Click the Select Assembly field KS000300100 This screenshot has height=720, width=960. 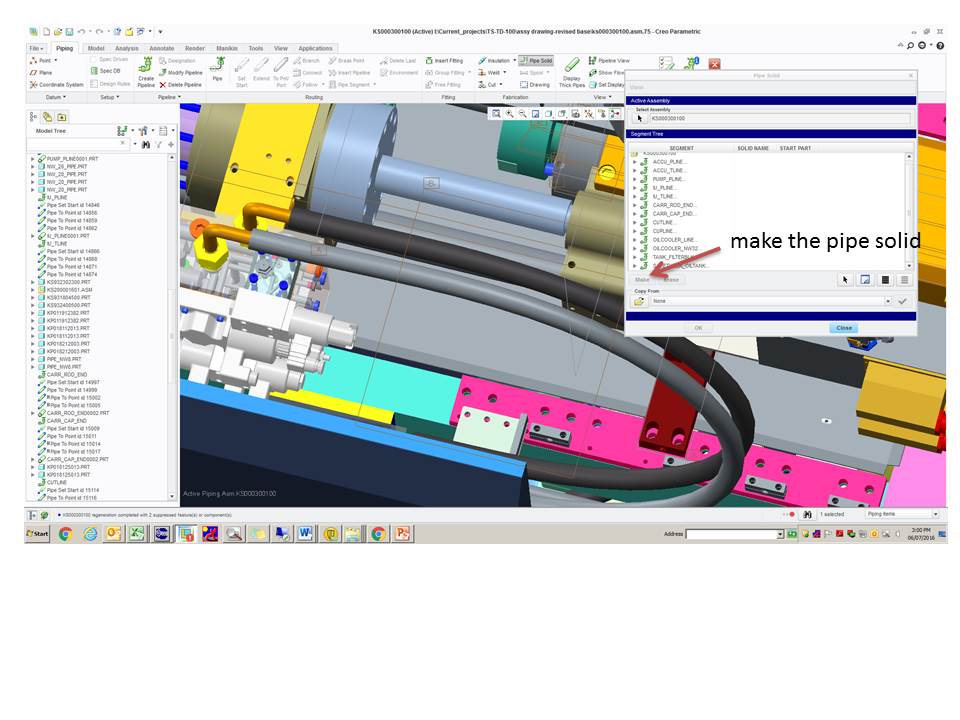pos(779,119)
